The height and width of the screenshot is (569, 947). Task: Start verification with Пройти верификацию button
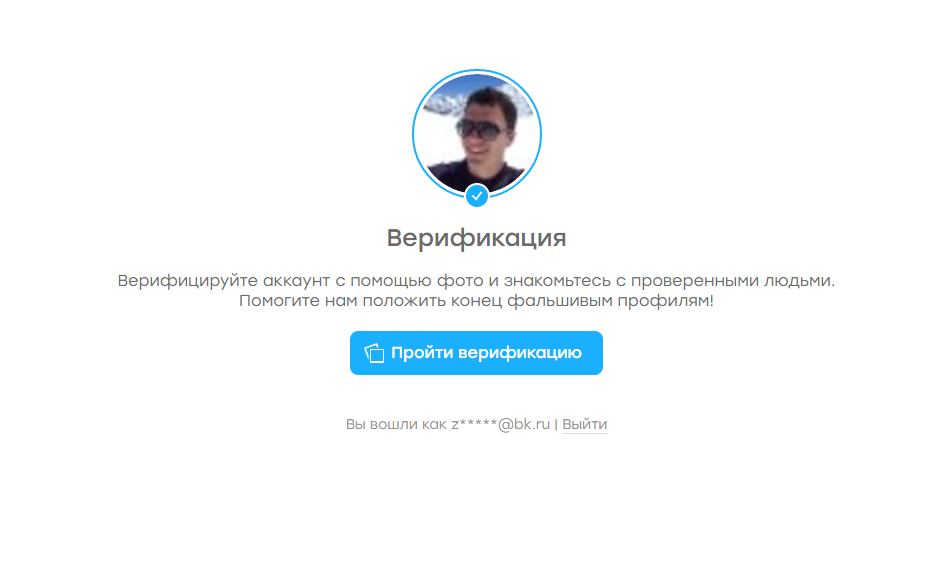tap(476, 353)
